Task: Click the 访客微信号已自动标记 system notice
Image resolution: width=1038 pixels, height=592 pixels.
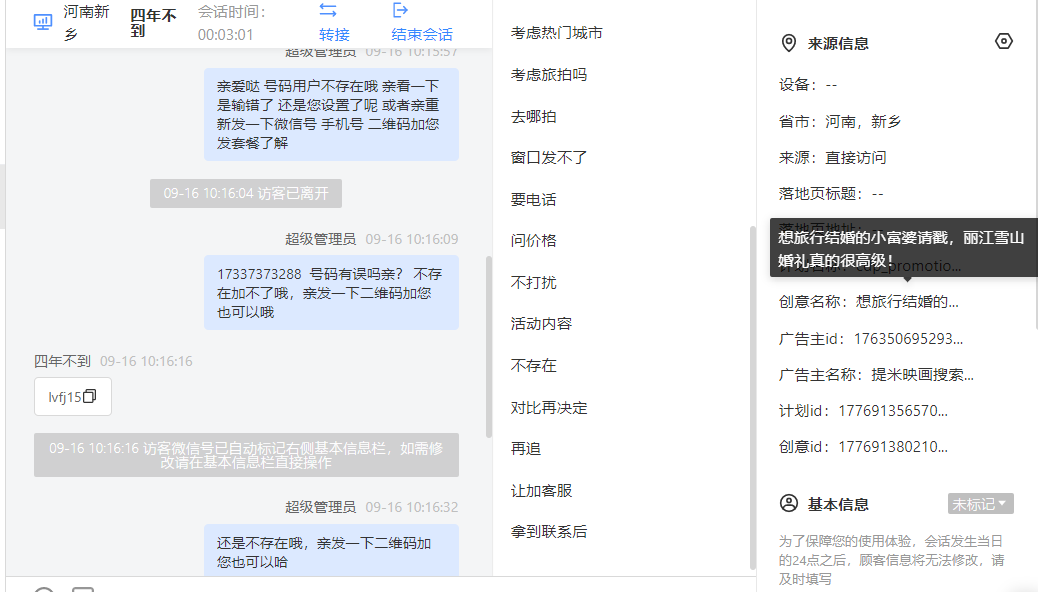Action: point(246,455)
